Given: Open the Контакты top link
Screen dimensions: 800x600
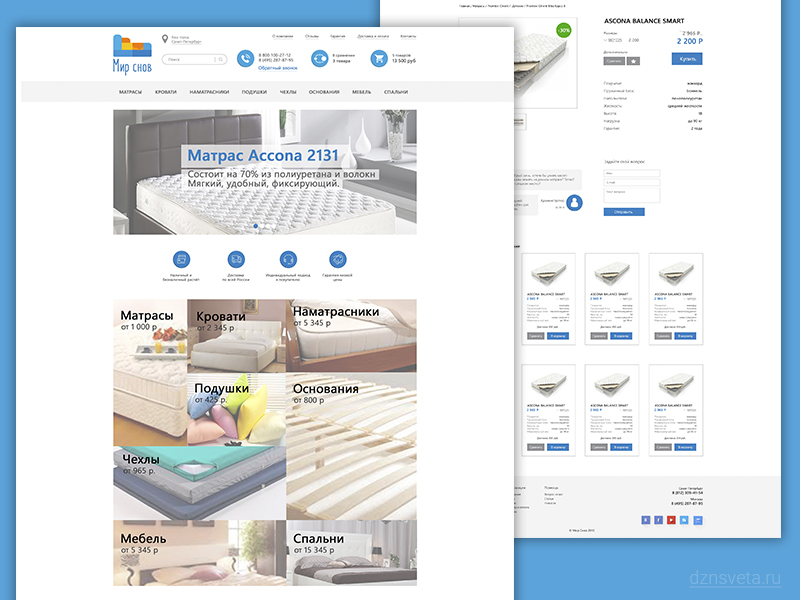Looking at the screenshot, I should [408, 36].
